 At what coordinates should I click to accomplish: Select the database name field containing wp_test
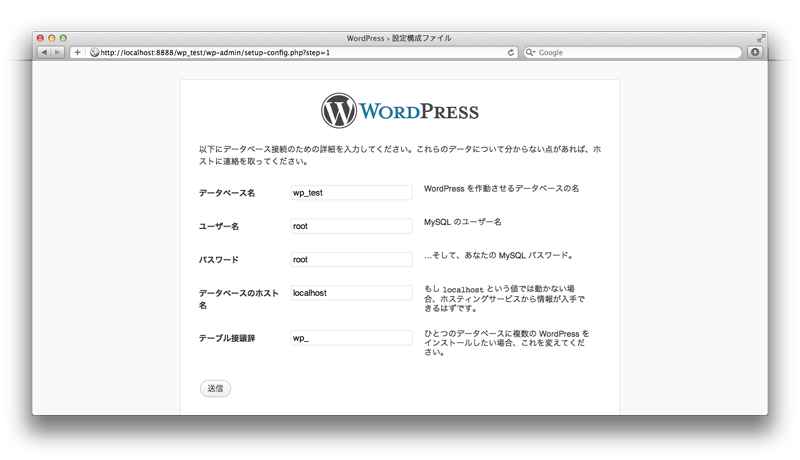pyautogui.click(x=352, y=193)
